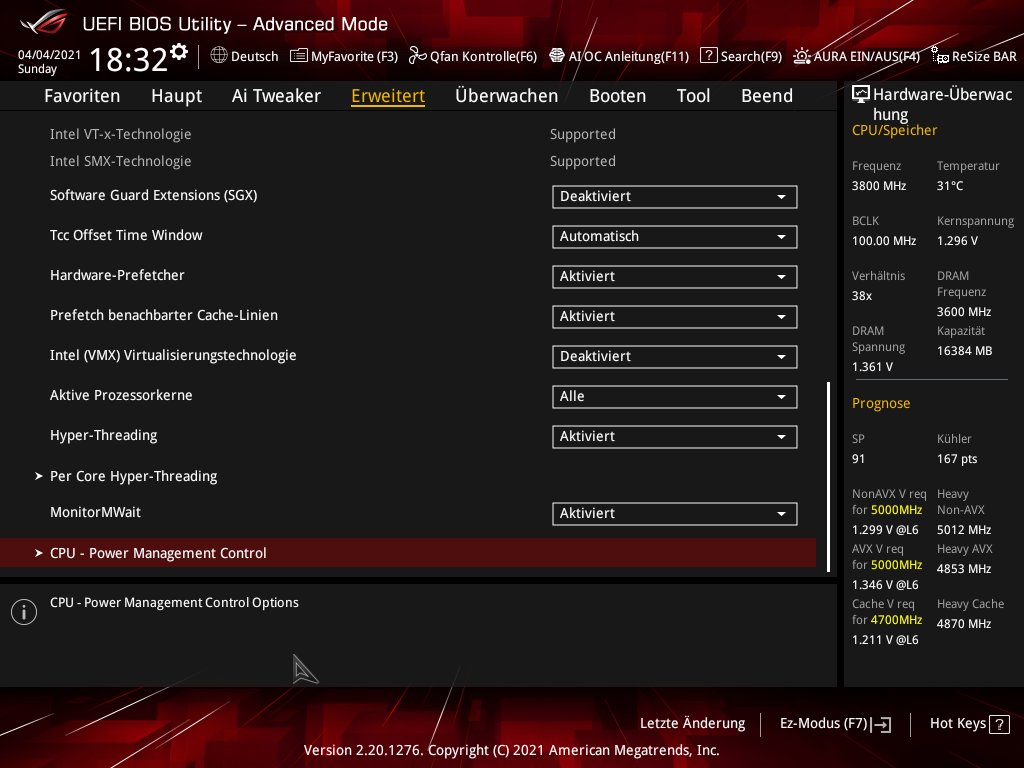Click the CPU/Speicher heading
The height and width of the screenshot is (768, 1024).
click(x=894, y=131)
